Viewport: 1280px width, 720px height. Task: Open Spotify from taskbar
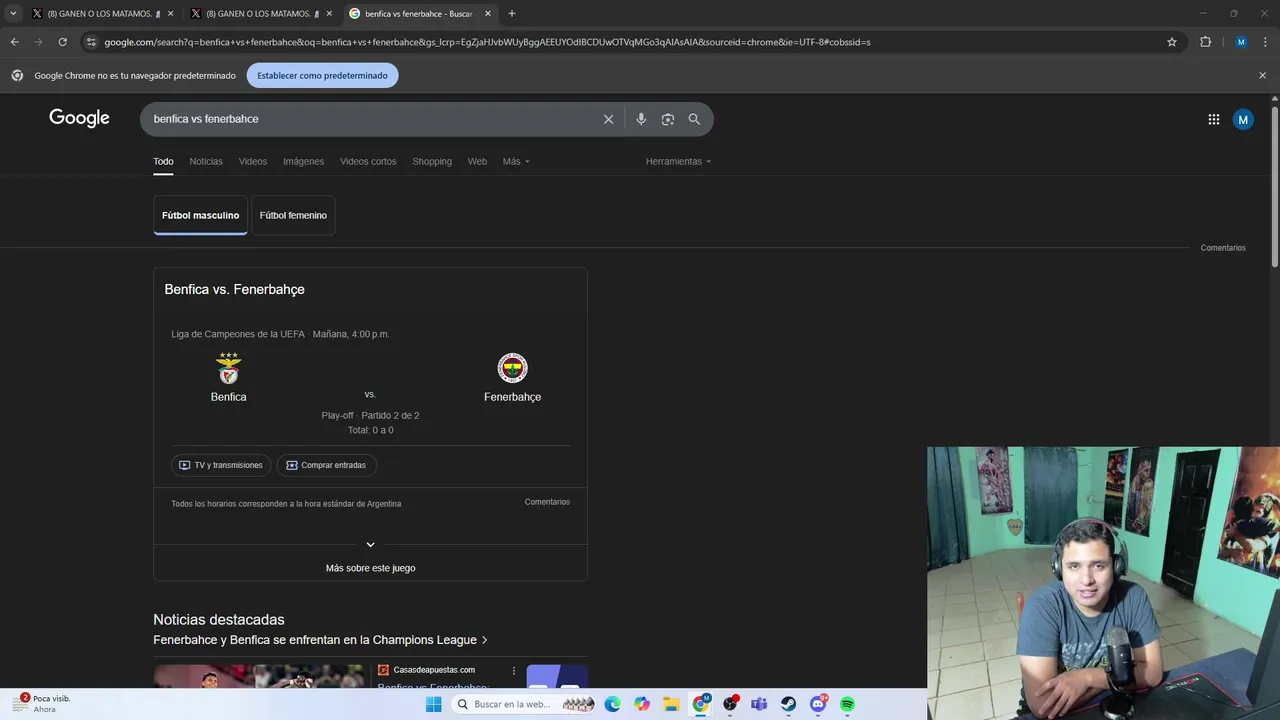847,704
